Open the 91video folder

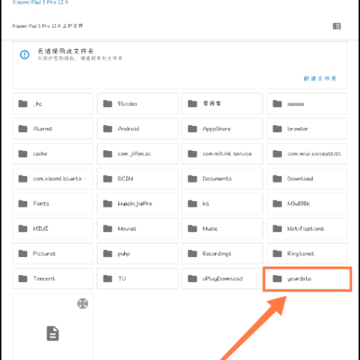click(x=138, y=104)
